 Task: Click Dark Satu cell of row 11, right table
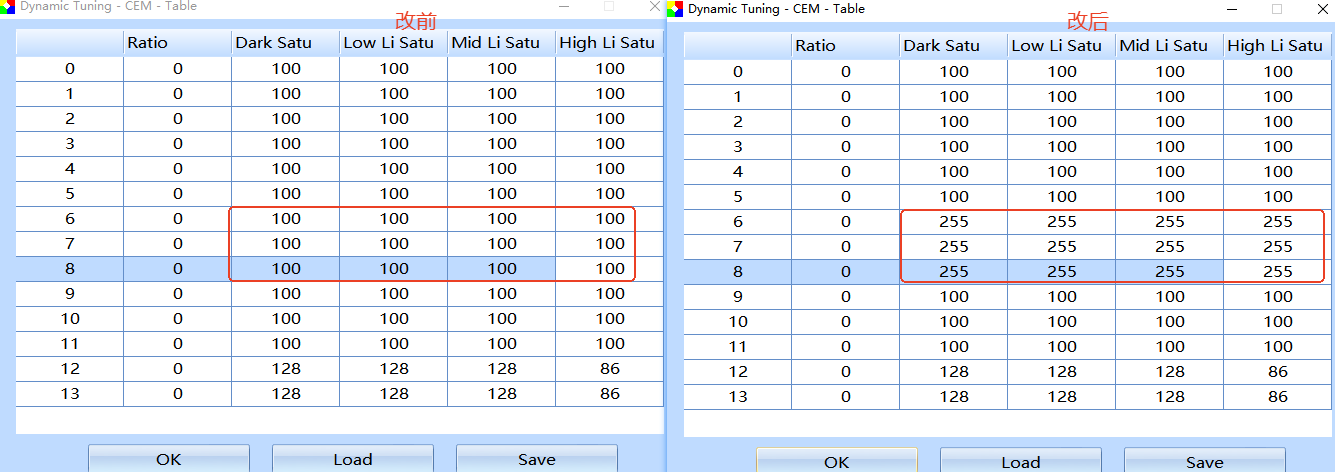[954, 347]
